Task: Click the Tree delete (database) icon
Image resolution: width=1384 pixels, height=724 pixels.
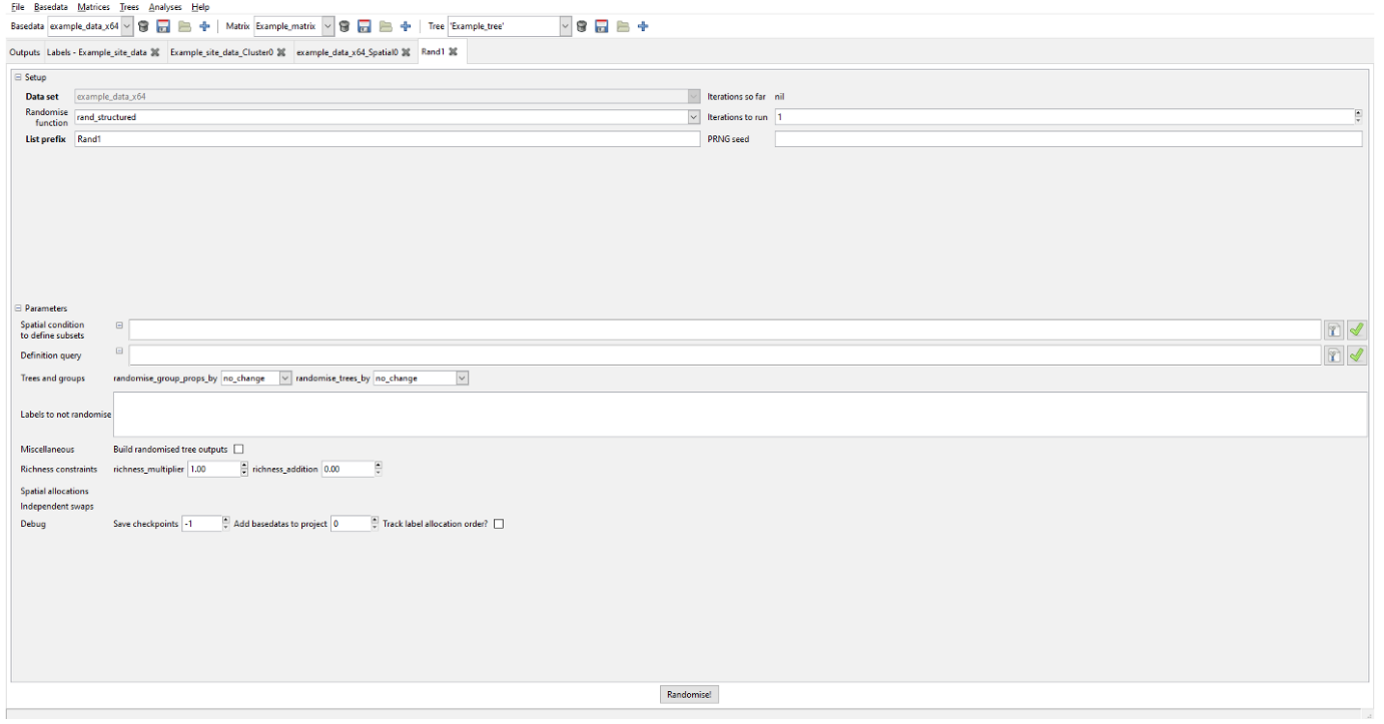Action: [x=581, y=26]
